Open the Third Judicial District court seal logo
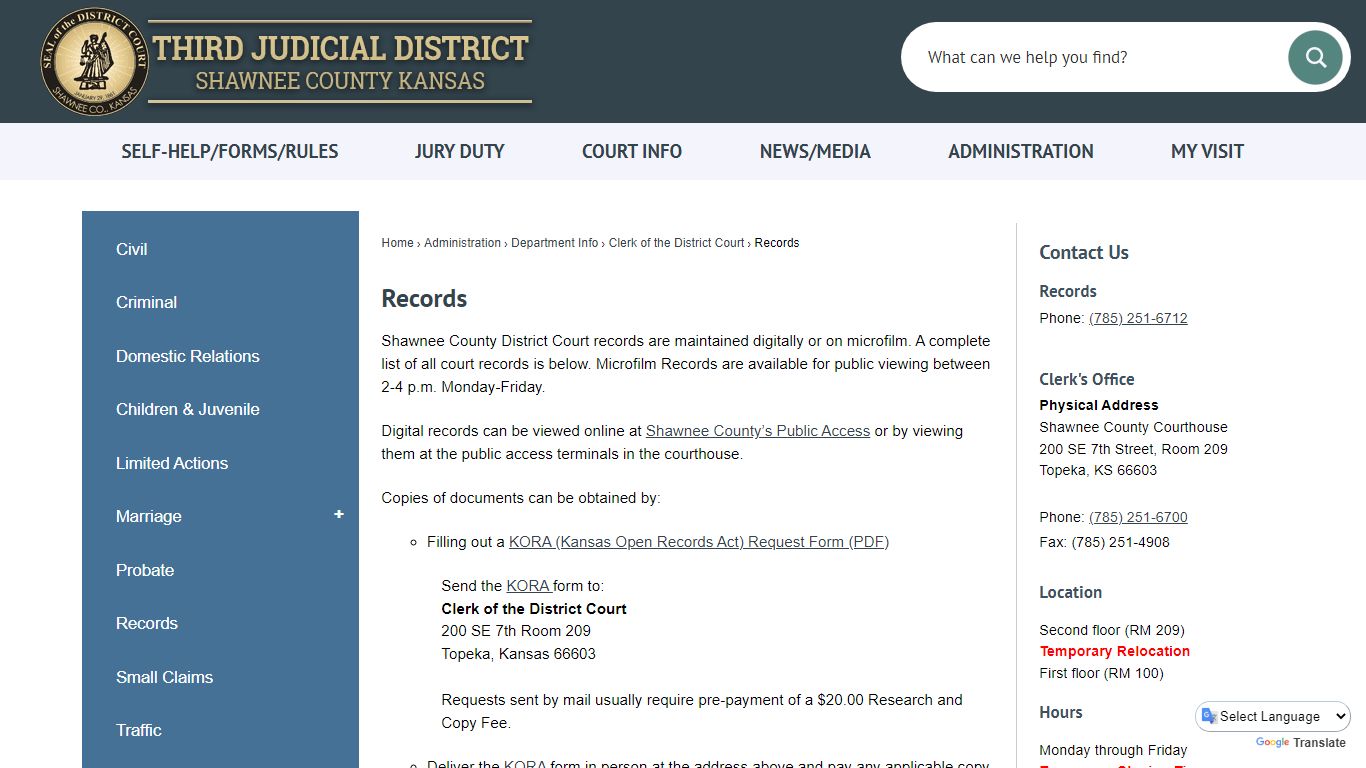Viewport: 1366px width, 768px height. tap(95, 62)
